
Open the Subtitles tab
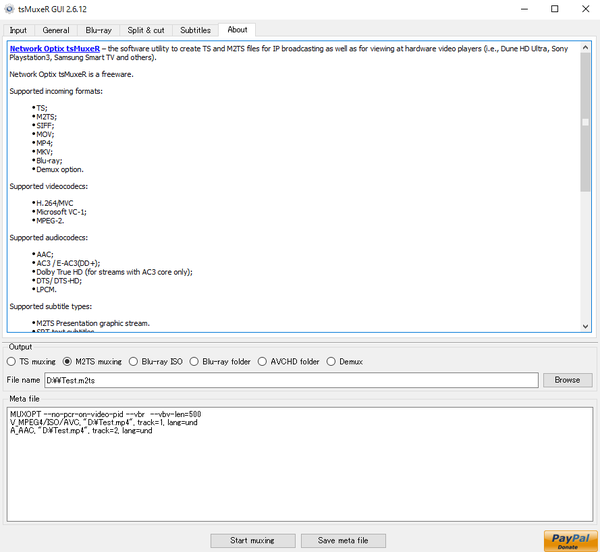pyautogui.click(x=195, y=30)
